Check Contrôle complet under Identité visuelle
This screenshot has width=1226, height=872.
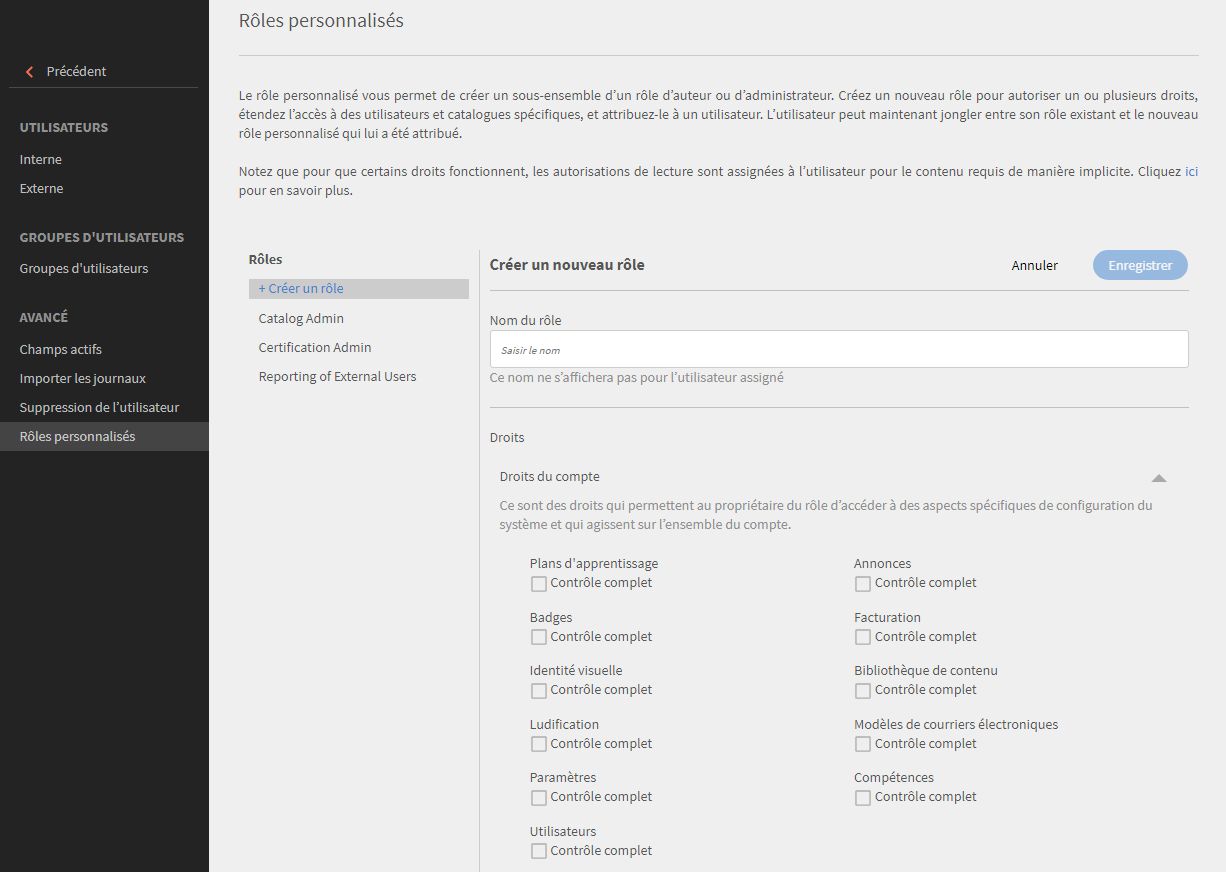[x=539, y=690]
